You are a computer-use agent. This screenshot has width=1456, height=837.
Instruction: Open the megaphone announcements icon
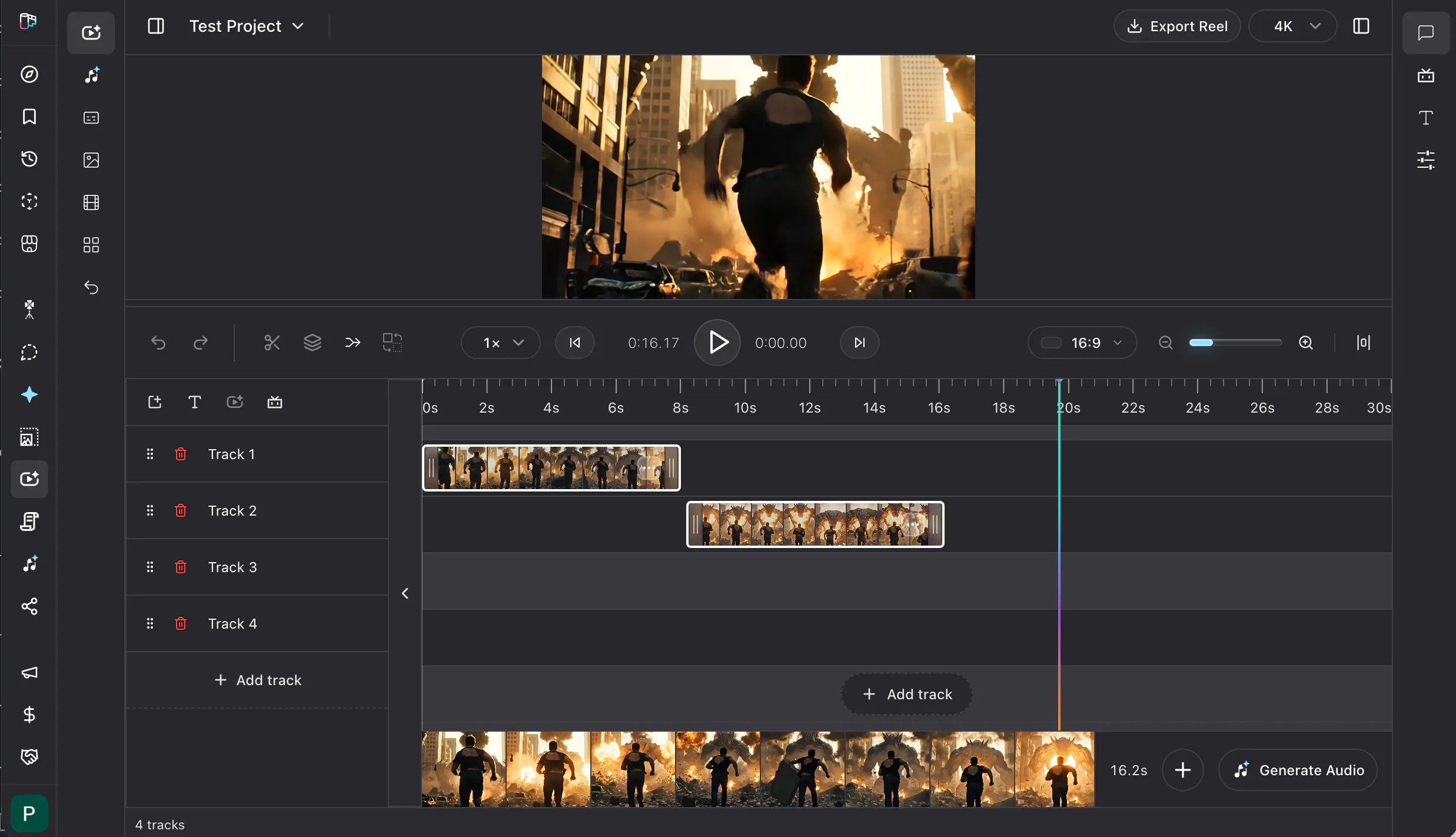(29, 672)
